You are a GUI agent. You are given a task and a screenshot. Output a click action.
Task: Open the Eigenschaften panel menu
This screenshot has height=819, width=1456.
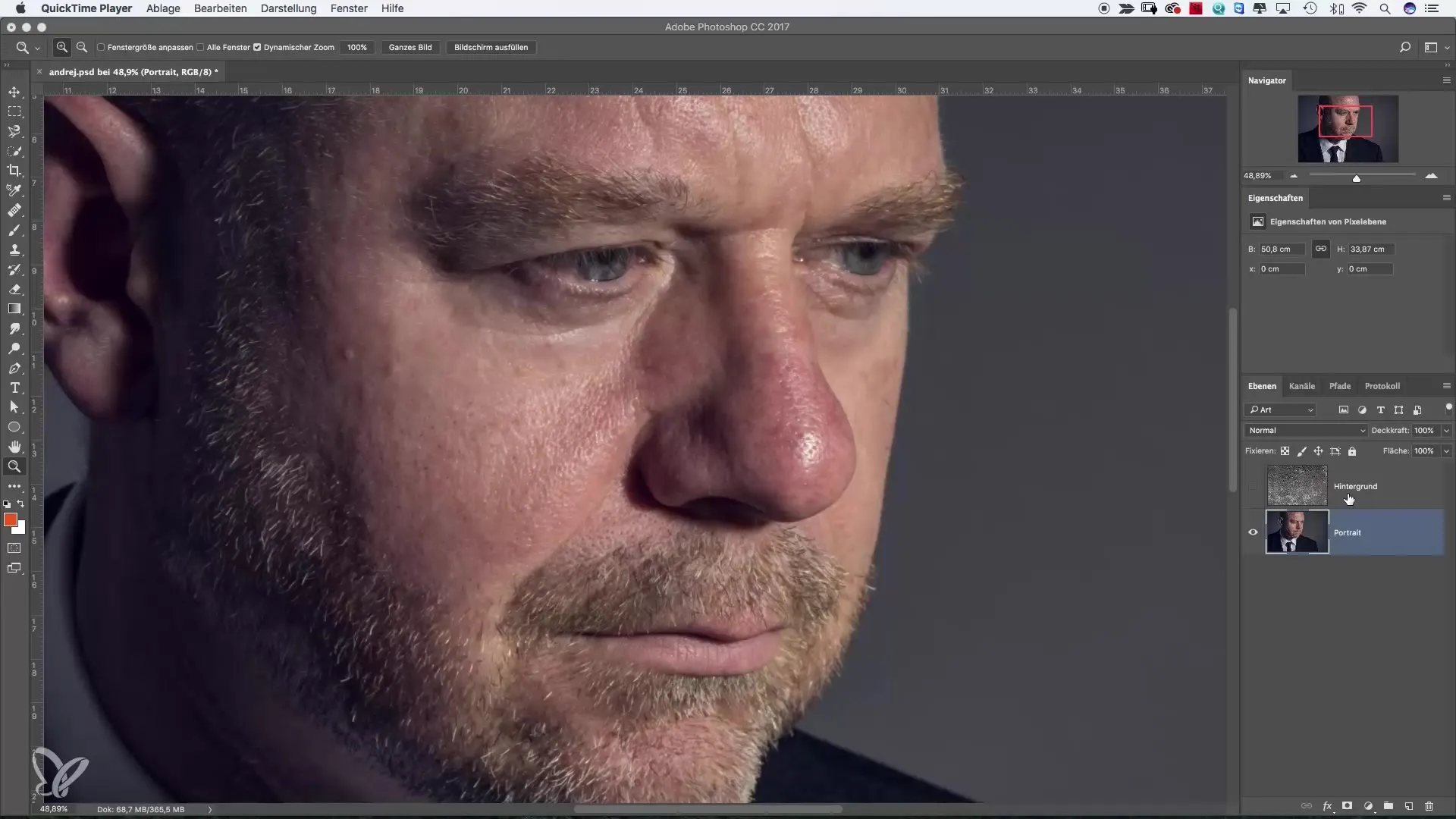1446,198
